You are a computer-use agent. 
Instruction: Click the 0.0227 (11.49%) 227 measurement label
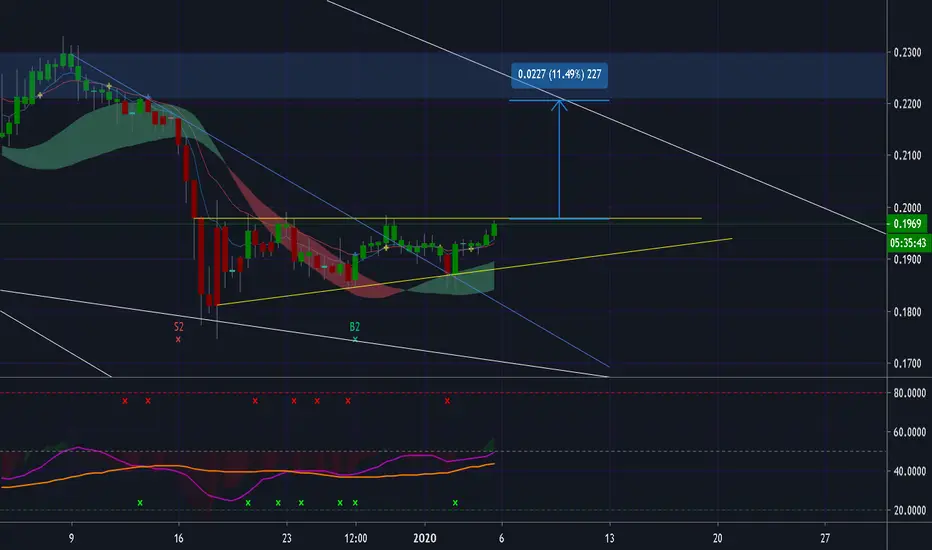pos(559,75)
